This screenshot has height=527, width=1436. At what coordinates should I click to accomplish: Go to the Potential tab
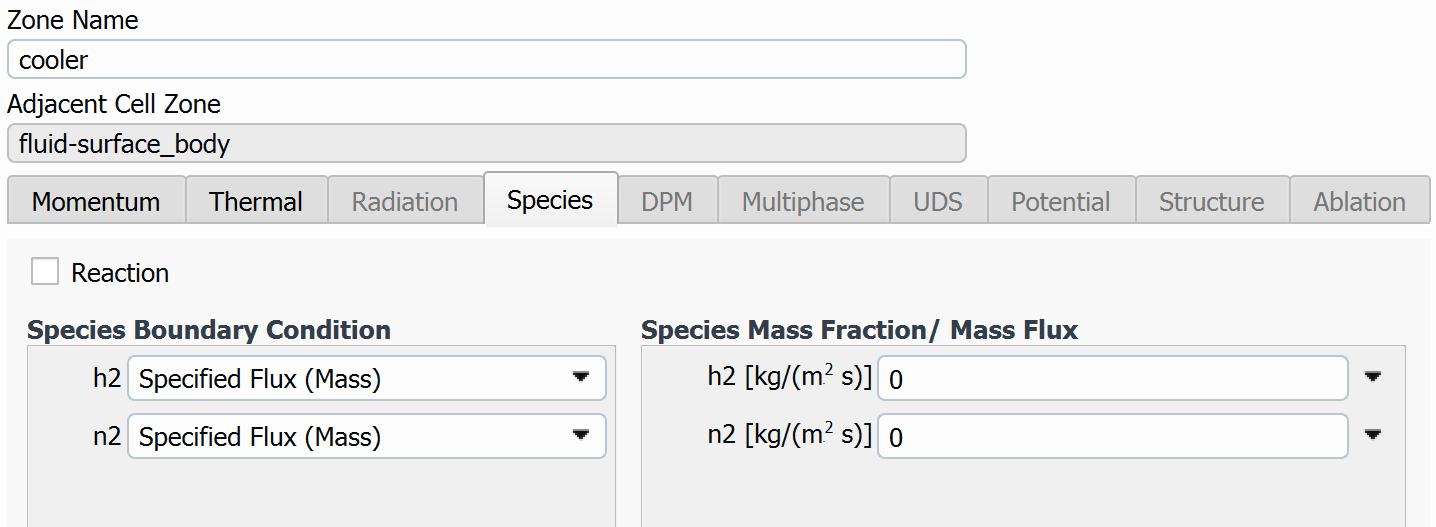pos(1061,202)
